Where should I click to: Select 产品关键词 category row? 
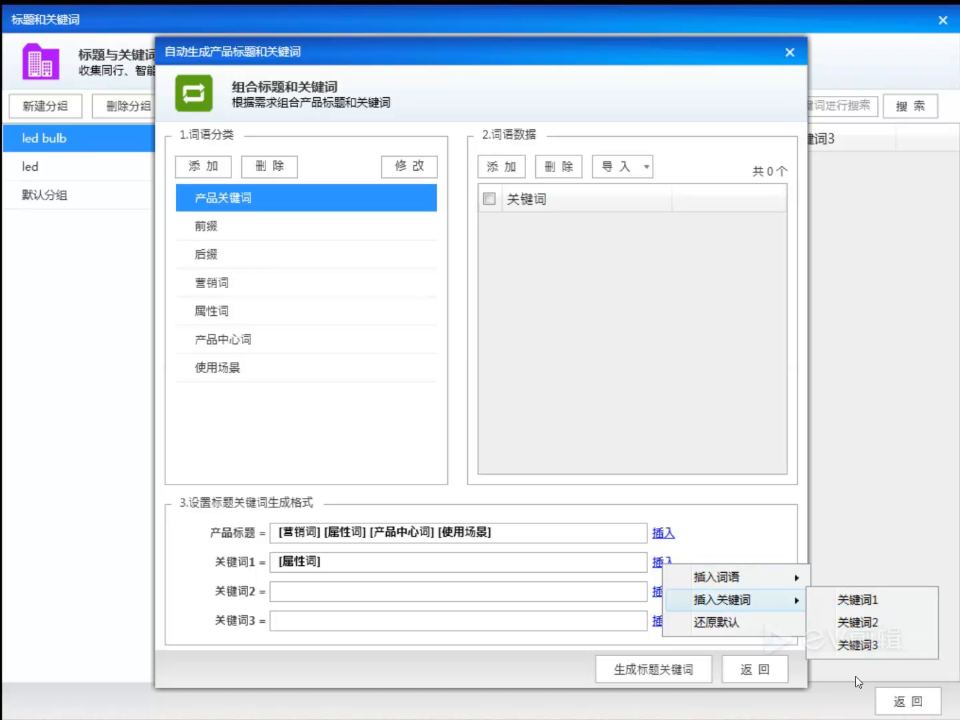pos(306,198)
